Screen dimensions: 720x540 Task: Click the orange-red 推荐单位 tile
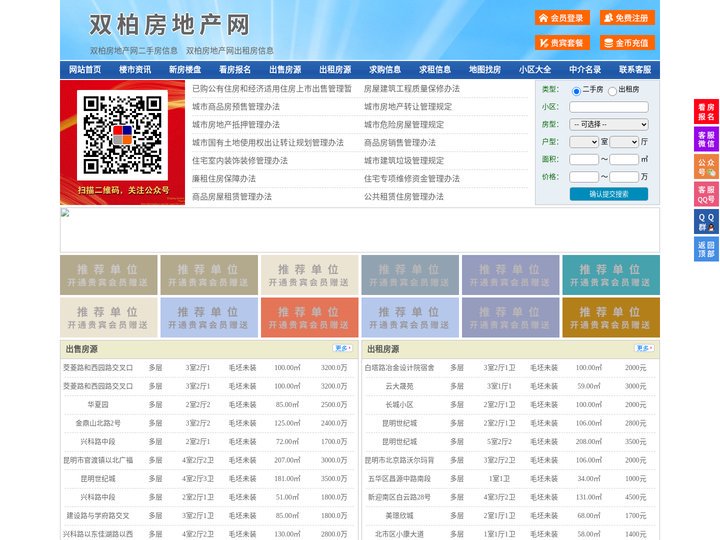pyautogui.click(x=309, y=317)
